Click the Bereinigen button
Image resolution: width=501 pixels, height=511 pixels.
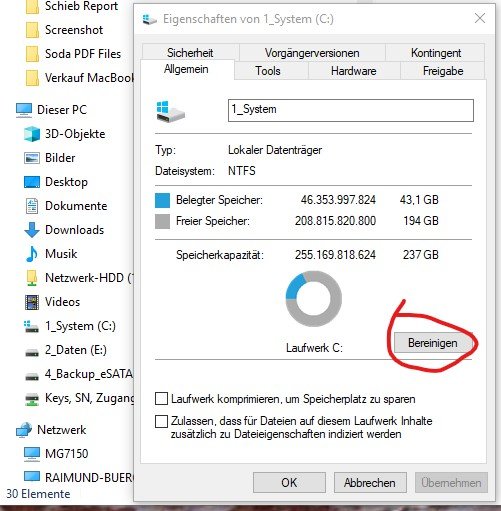point(433,343)
